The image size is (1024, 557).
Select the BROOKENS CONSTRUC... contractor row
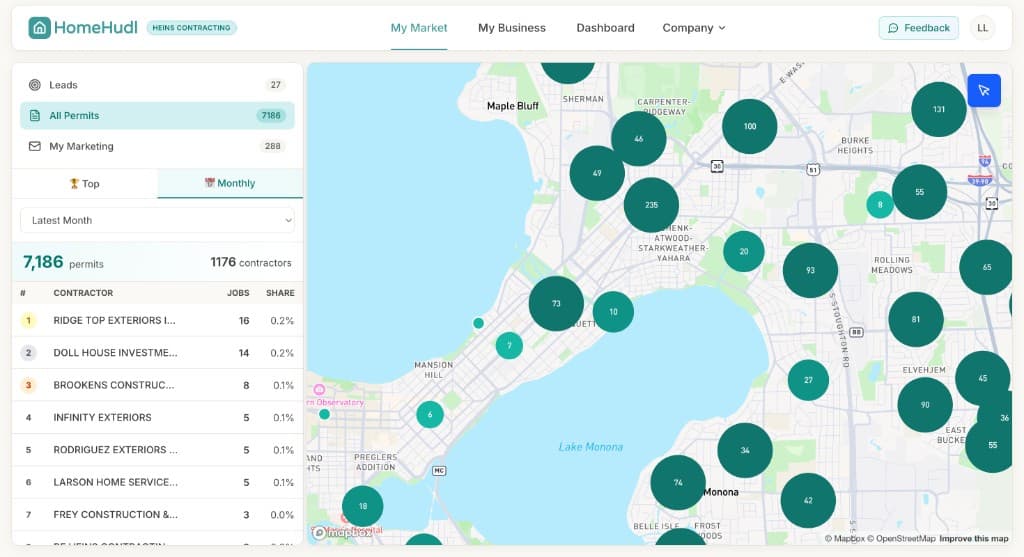157,385
